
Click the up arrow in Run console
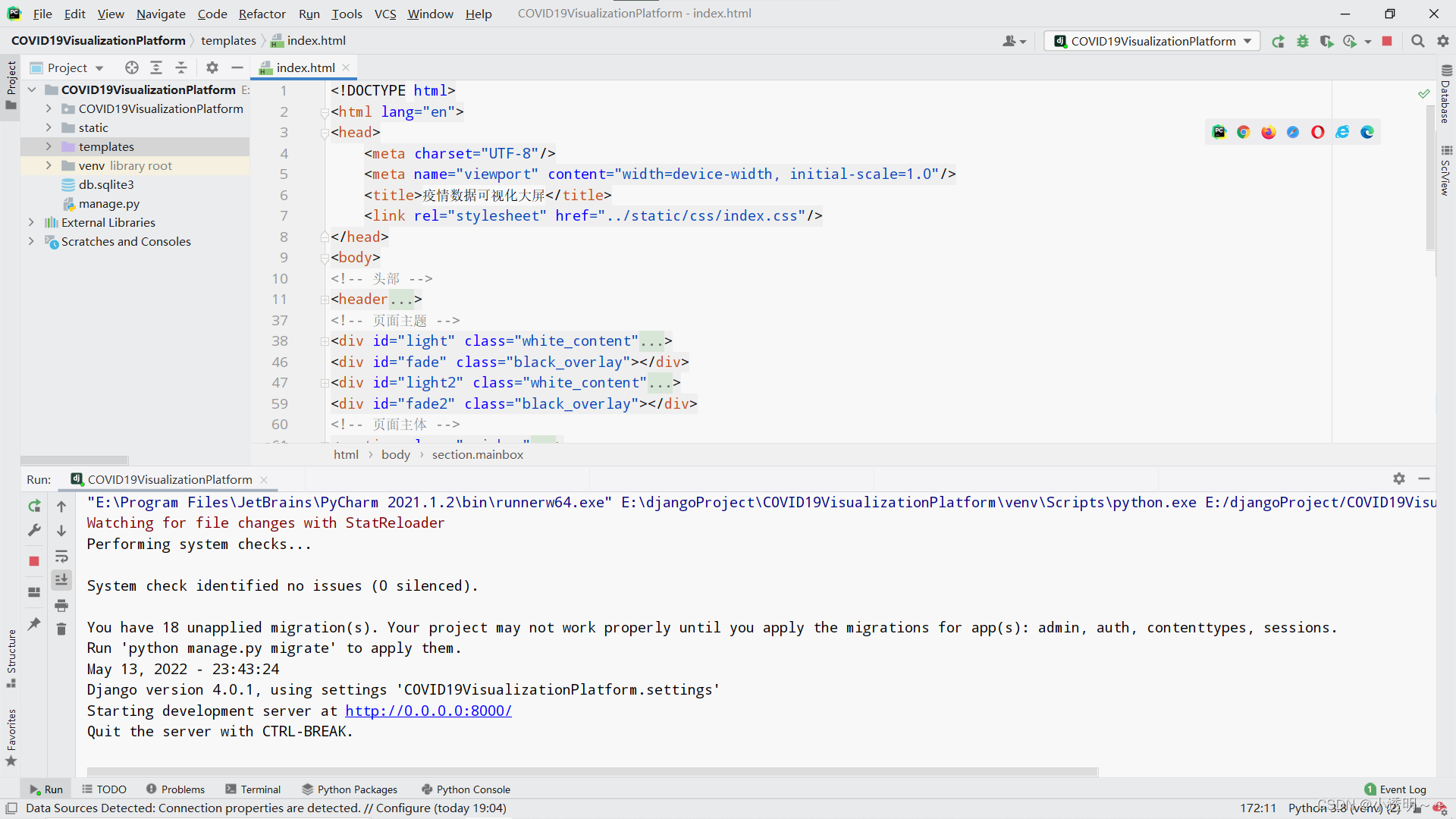tap(61, 506)
